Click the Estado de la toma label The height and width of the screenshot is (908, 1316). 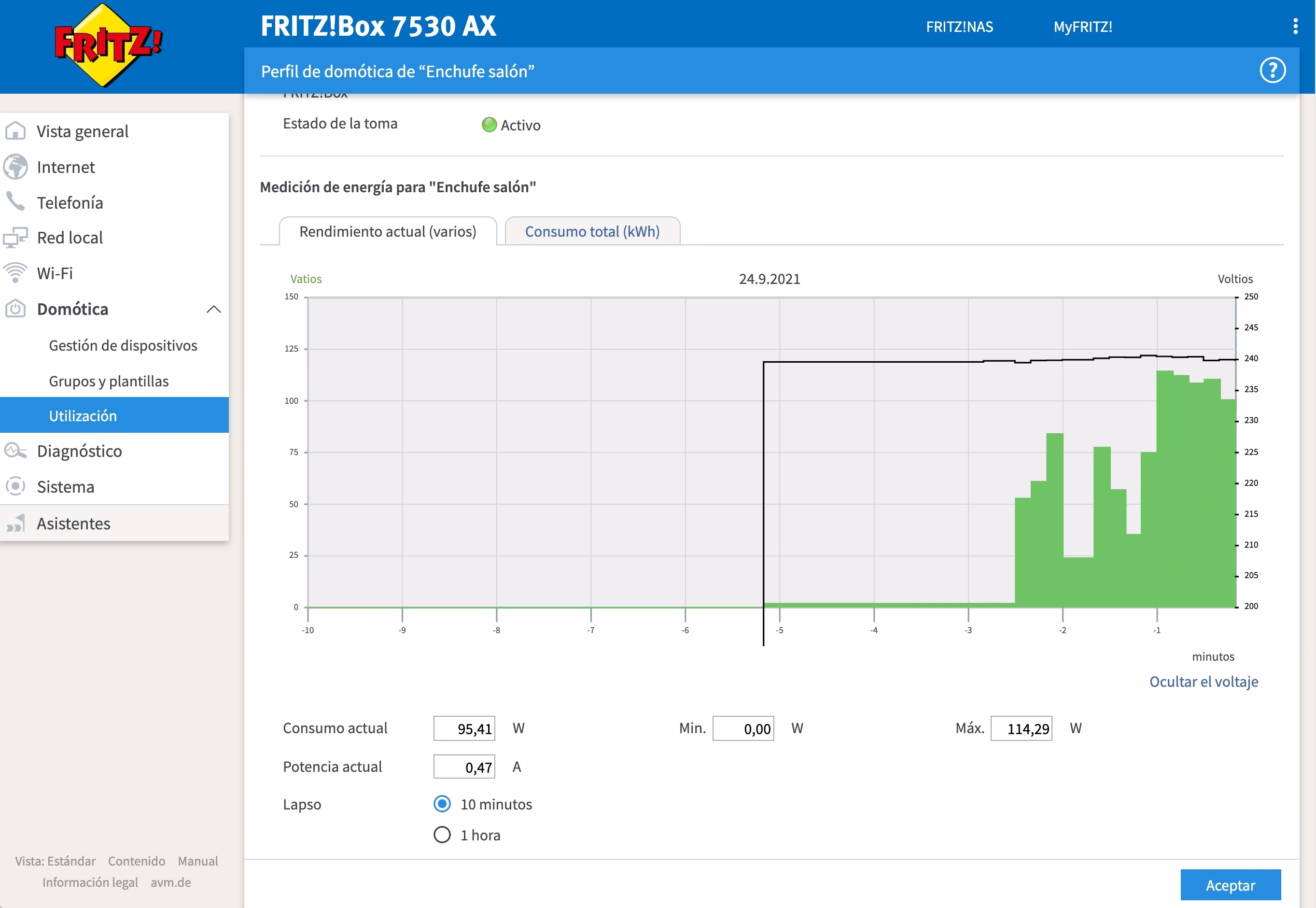coord(340,124)
